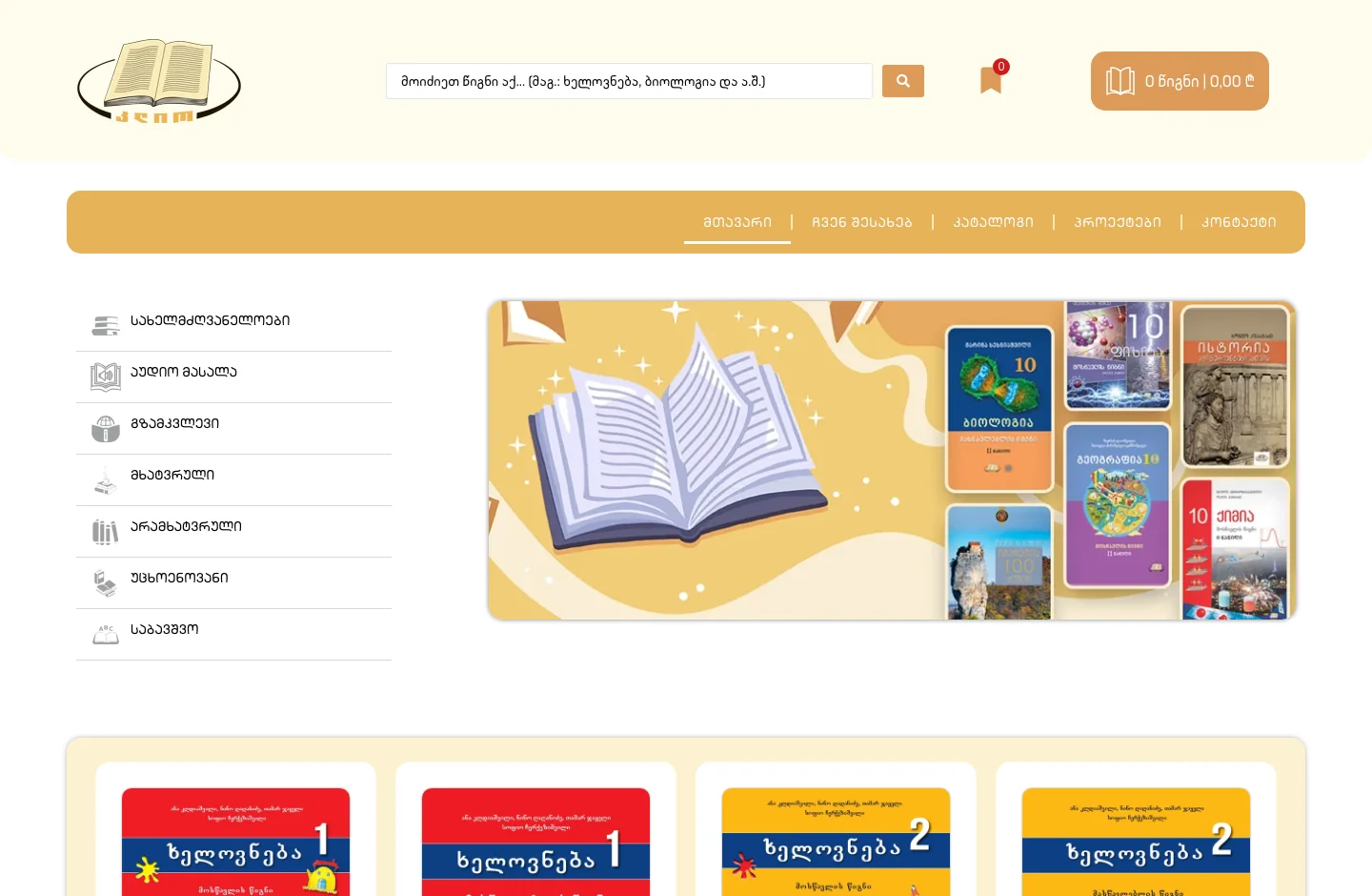Screen dimensions: 1372x896
Task: Click the book icon in the cart button
Action: [x=1120, y=81]
